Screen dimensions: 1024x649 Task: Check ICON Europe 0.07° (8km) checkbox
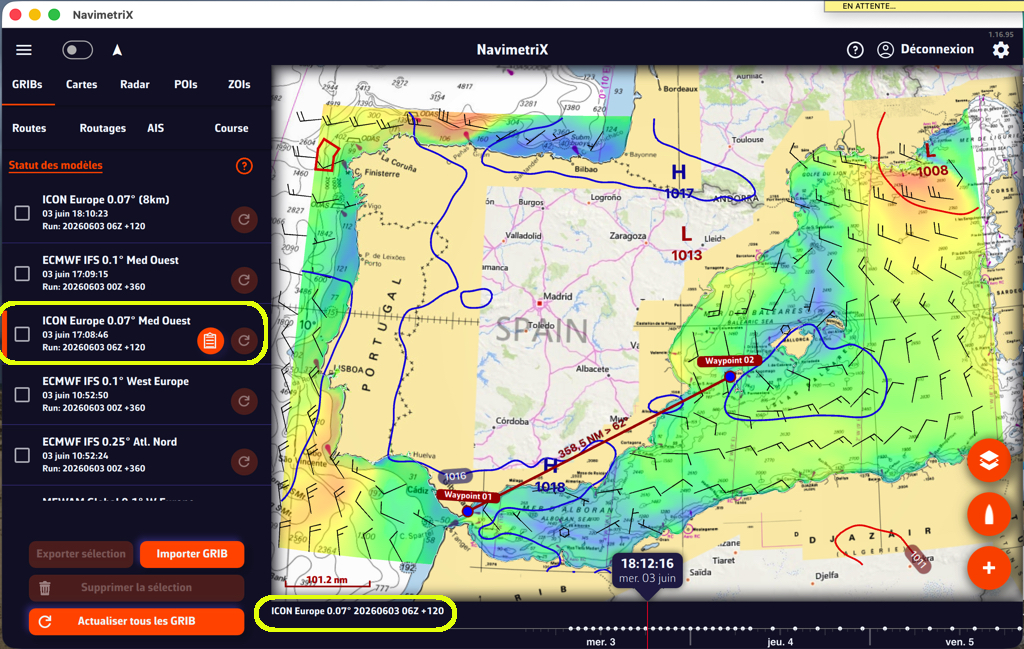point(22,213)
